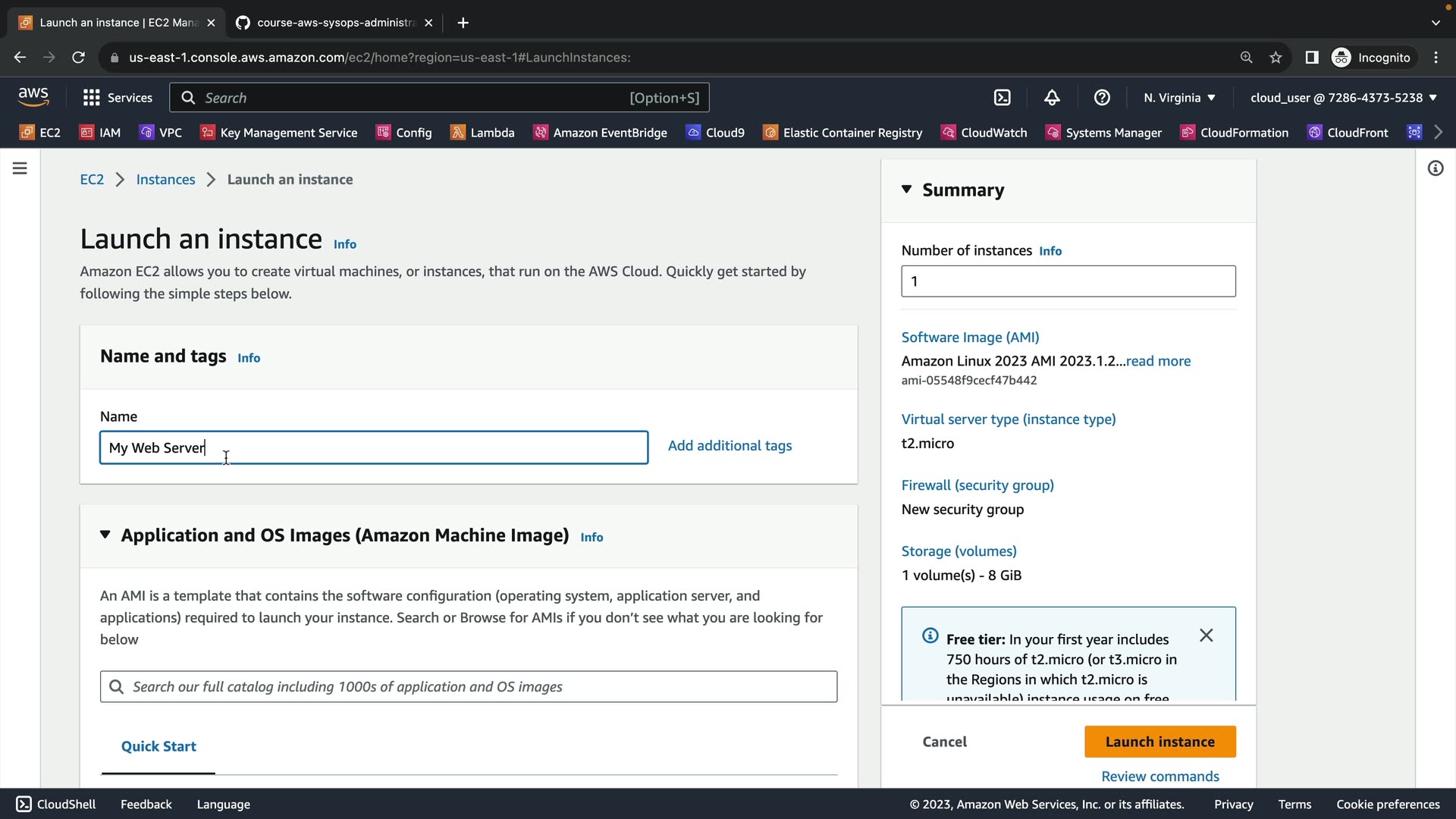Click the Launch instance button
Viewport: 1456px width, 819px height.
[1159, 742]
